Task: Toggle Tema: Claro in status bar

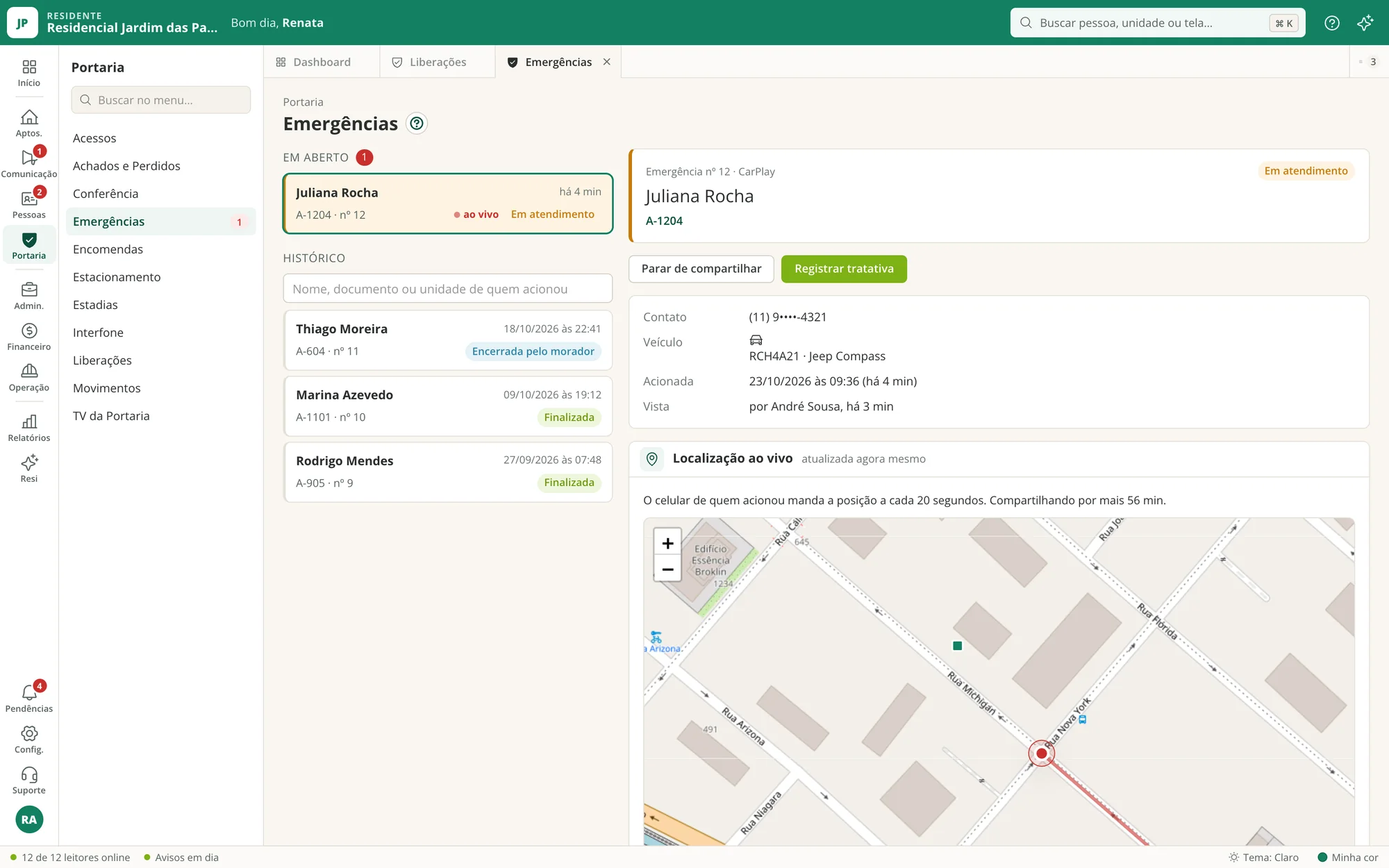Action: 1263,858
